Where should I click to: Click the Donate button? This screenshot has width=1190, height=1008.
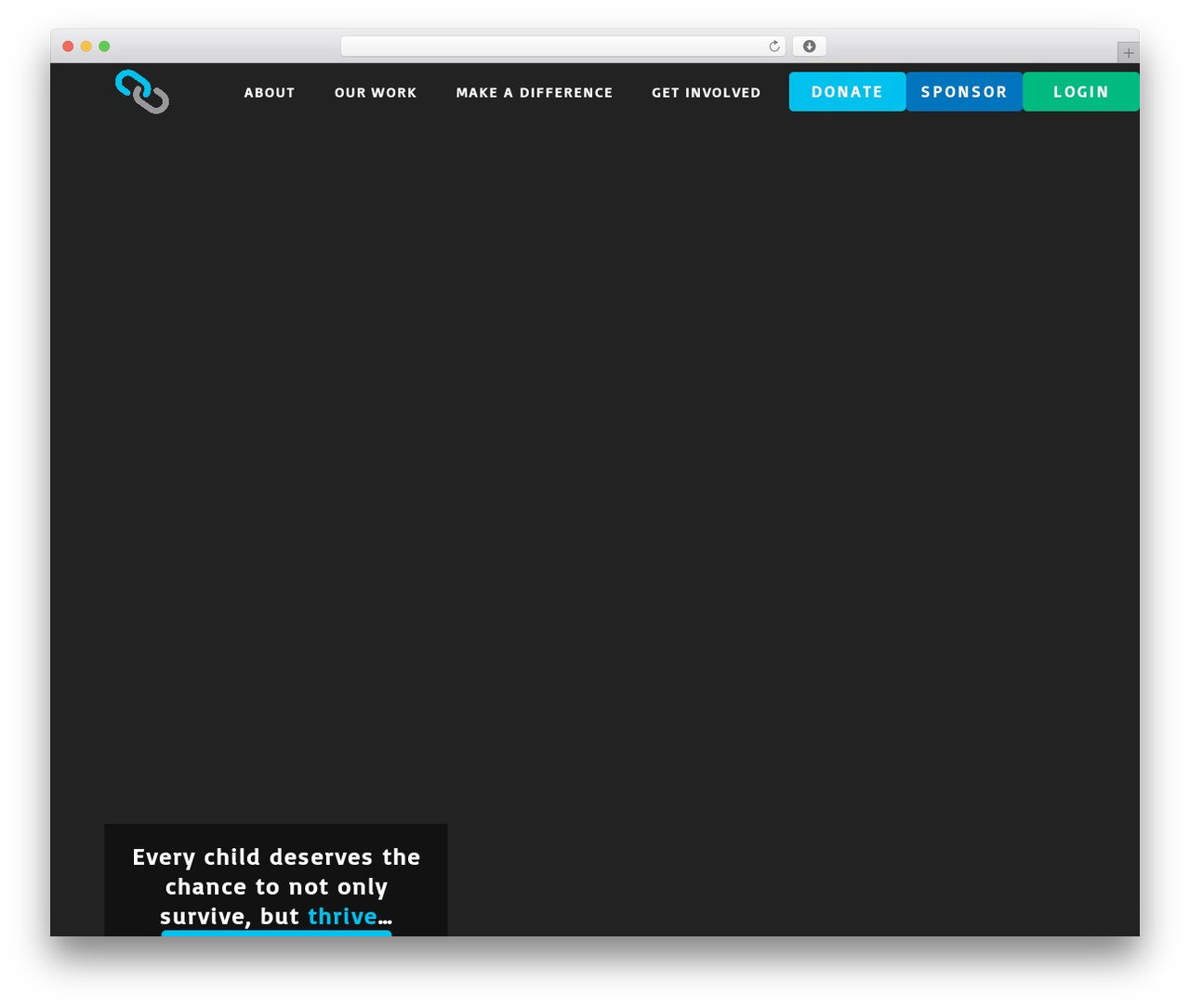point(847,91)
